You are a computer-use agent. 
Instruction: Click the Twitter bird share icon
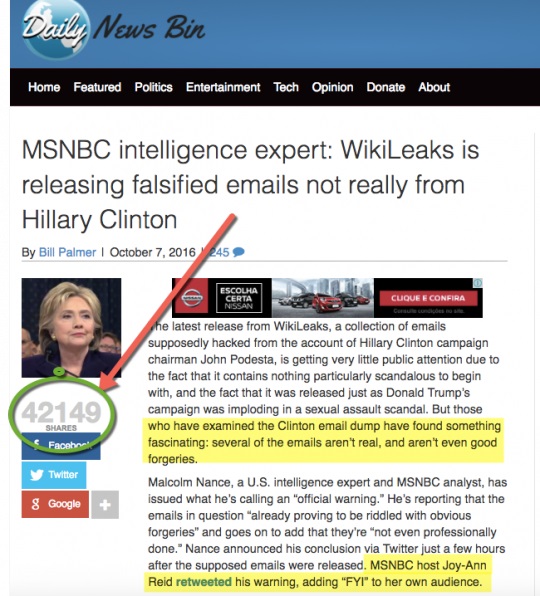(37, 475)
